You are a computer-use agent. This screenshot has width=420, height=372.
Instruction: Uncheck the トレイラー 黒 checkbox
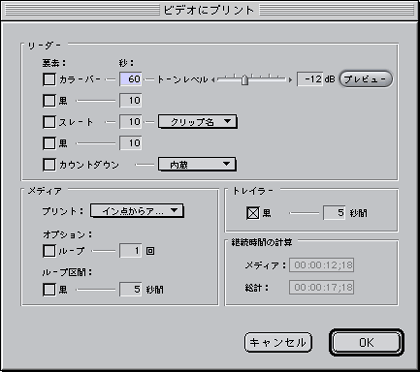tap(253, 213)
